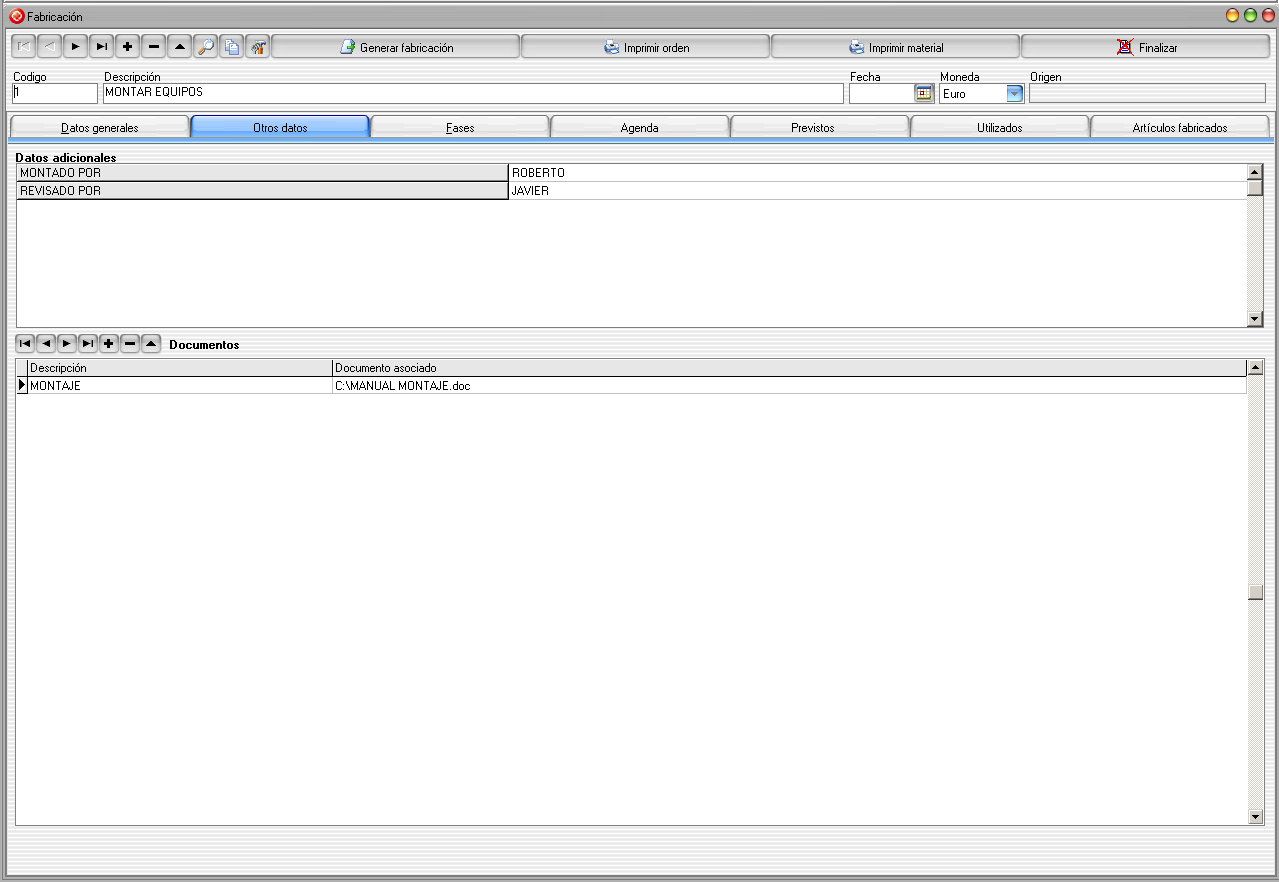Open the Fases tab
Screen dimensions: 1279x882
click(x=460, y=128)
